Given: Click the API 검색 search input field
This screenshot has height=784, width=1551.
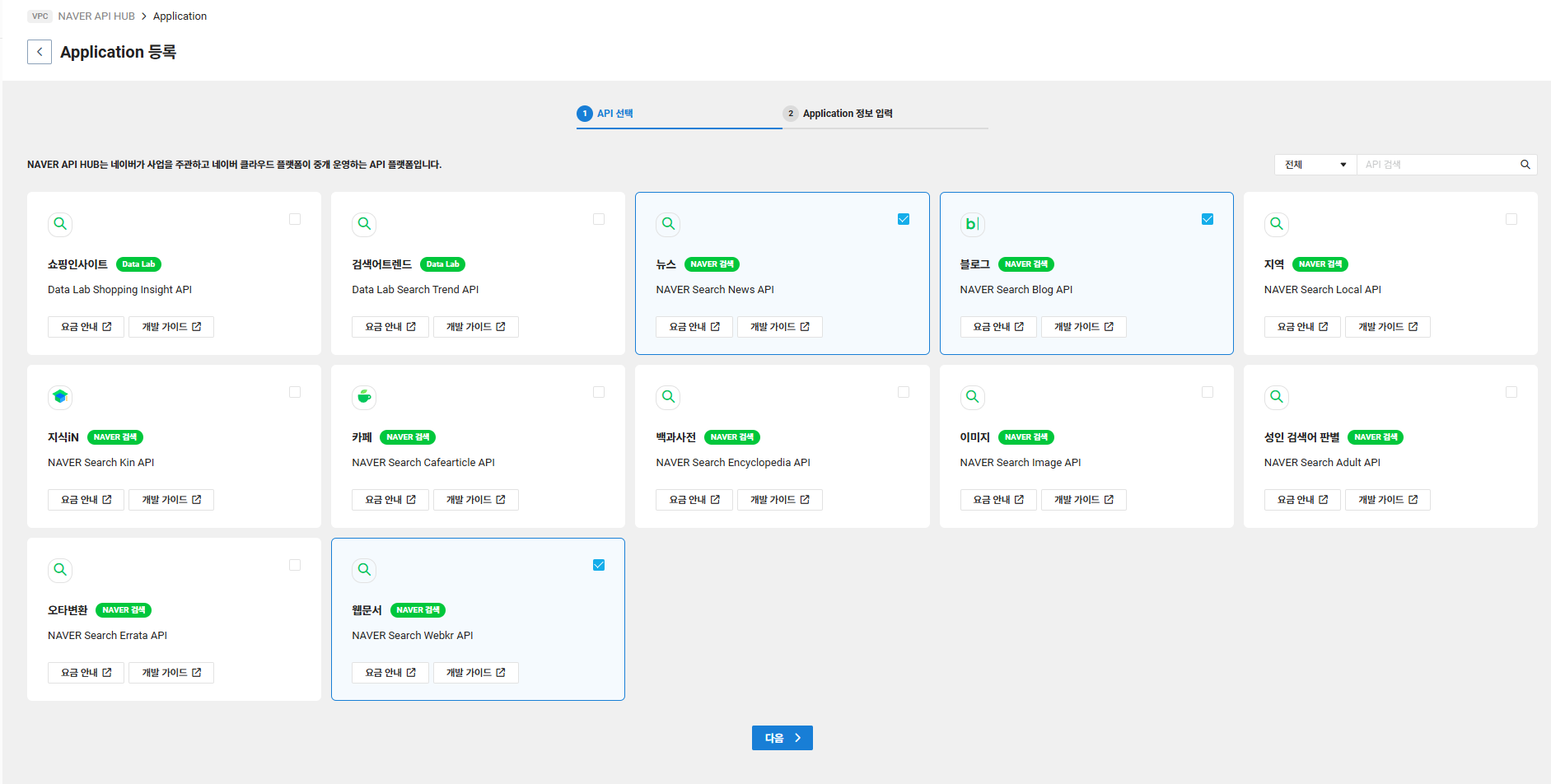Looking at the screenshot, I should [1437, 165].
